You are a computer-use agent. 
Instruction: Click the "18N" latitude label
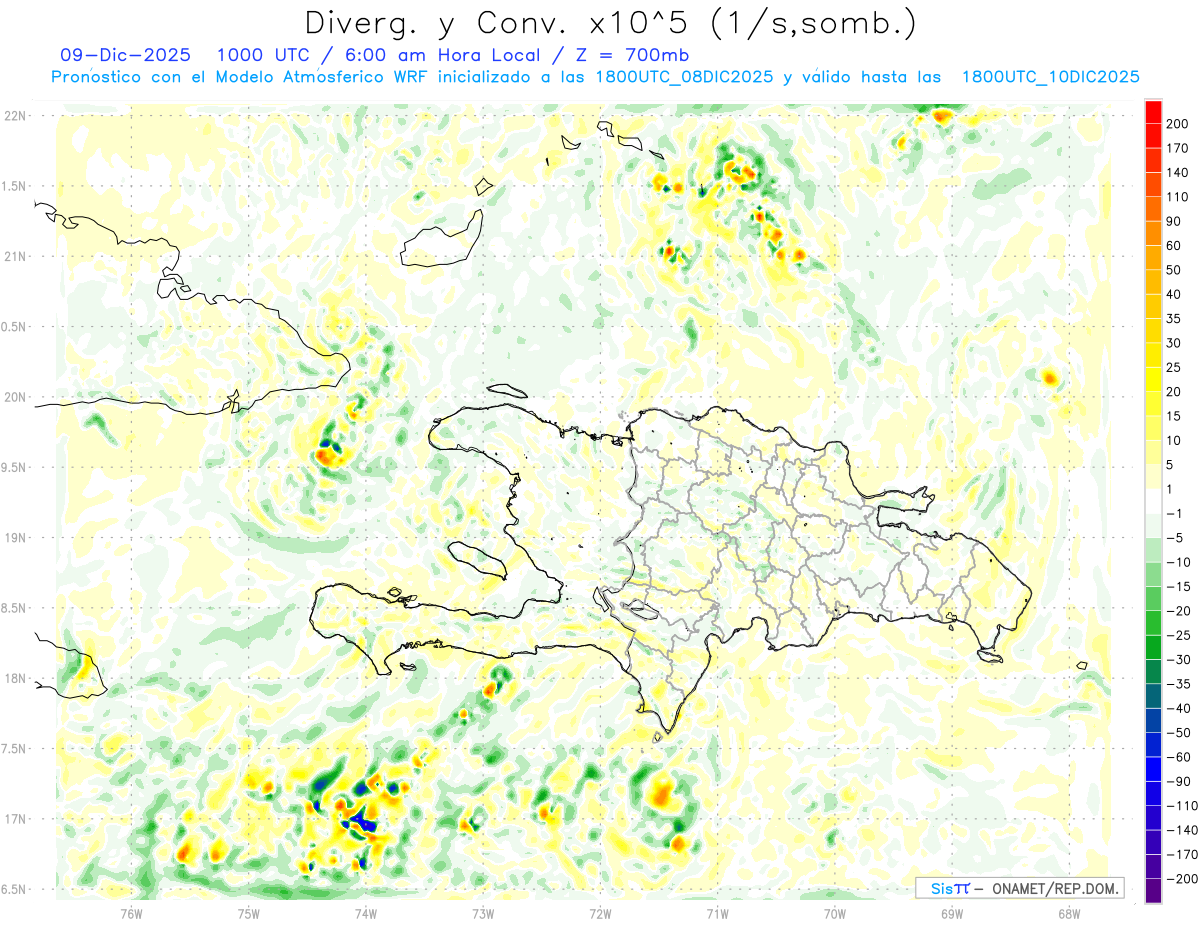(x=16, y=678)
